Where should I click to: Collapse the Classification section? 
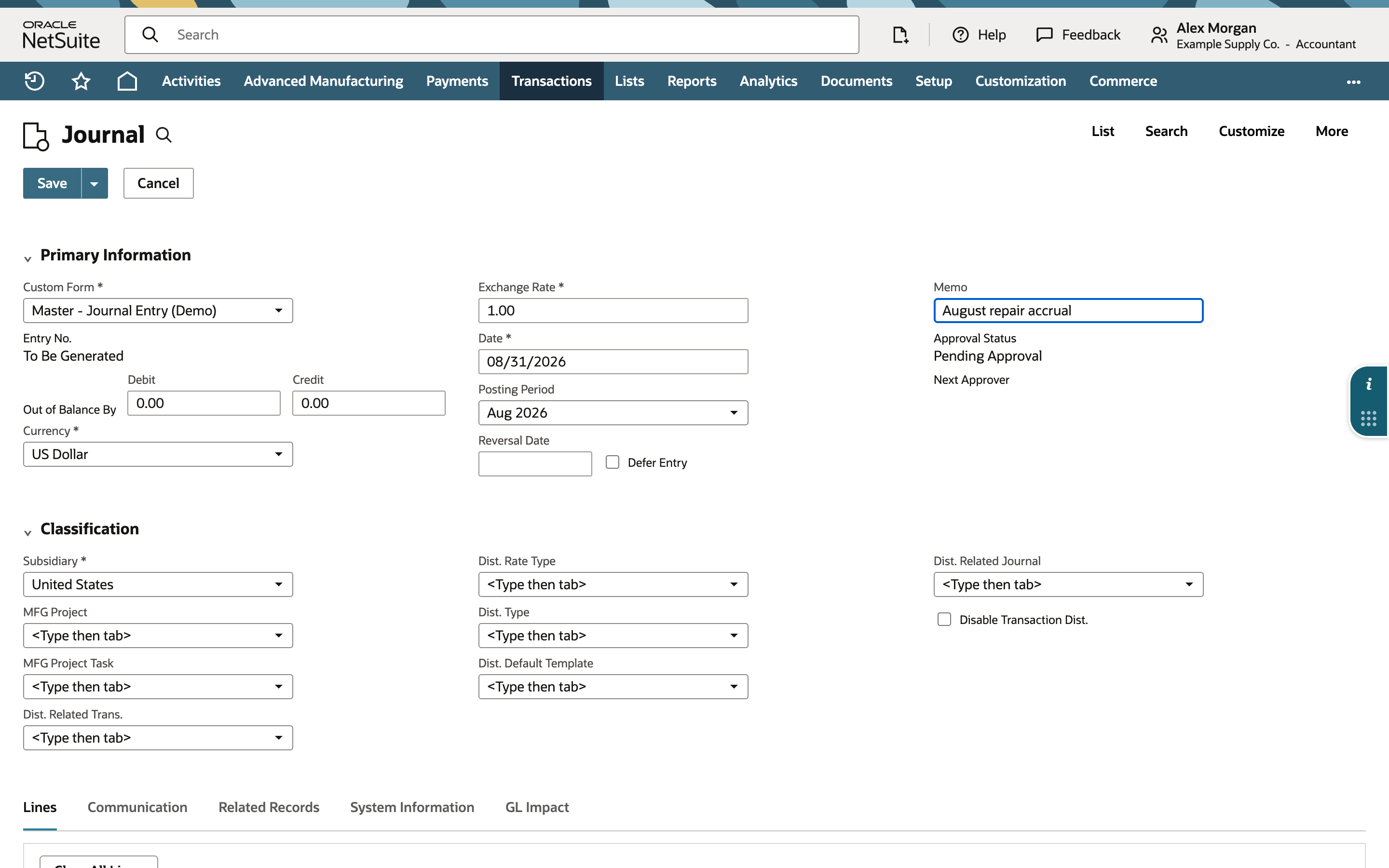(27, 532)
